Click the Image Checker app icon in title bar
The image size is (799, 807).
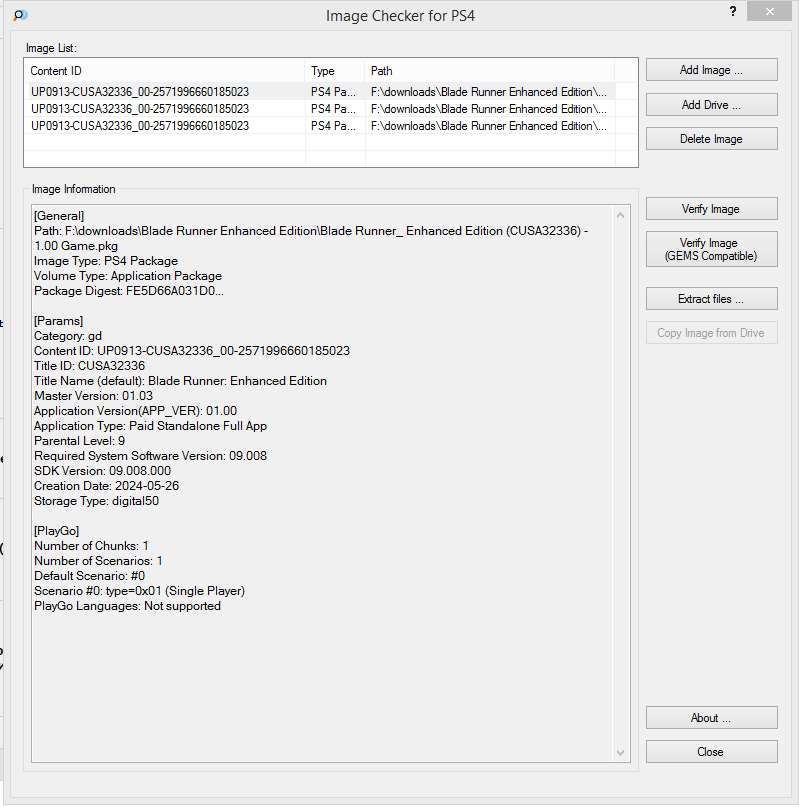(x=20, y=15)
